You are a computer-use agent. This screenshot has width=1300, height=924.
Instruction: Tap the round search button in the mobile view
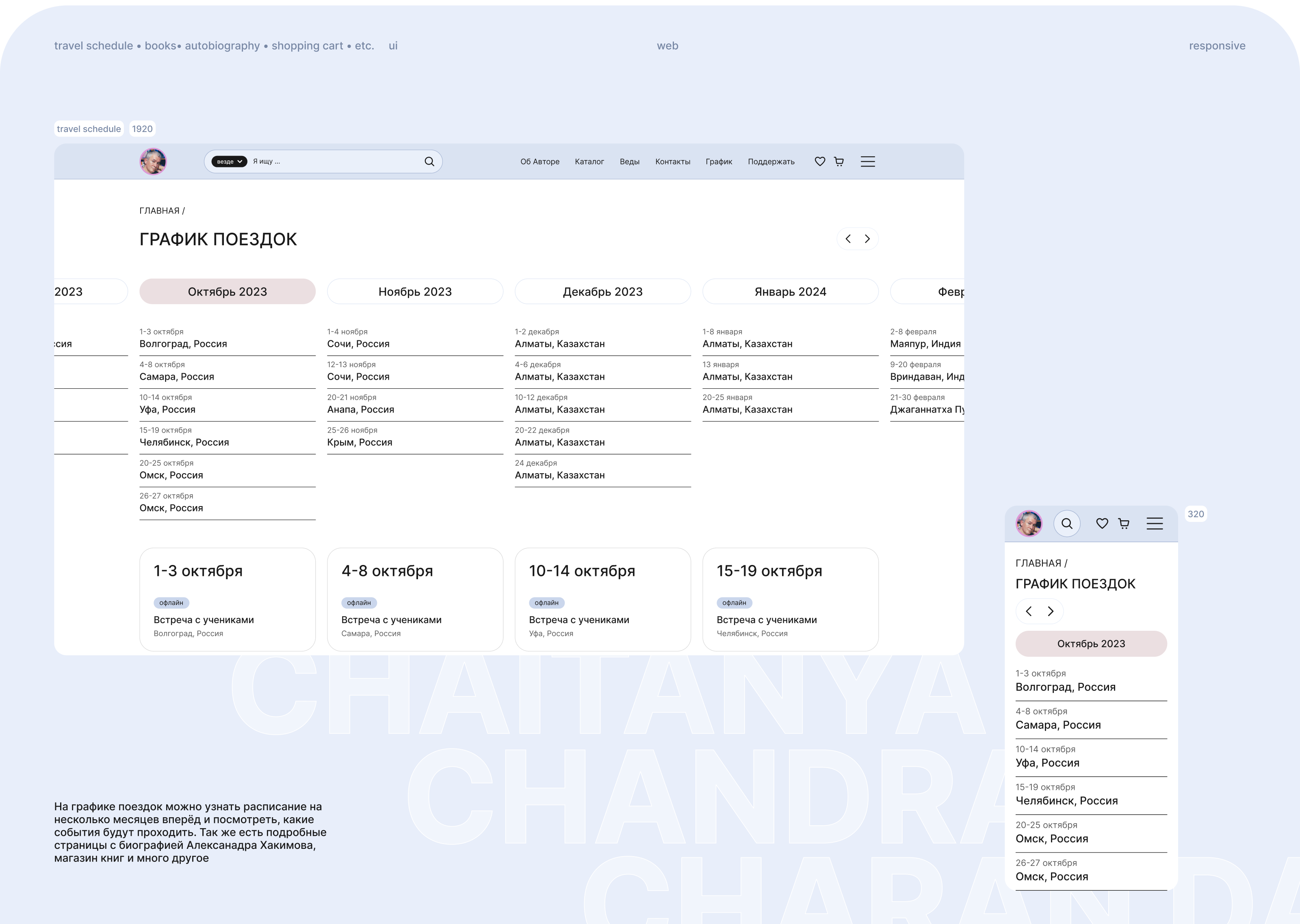click(1067, 524)
